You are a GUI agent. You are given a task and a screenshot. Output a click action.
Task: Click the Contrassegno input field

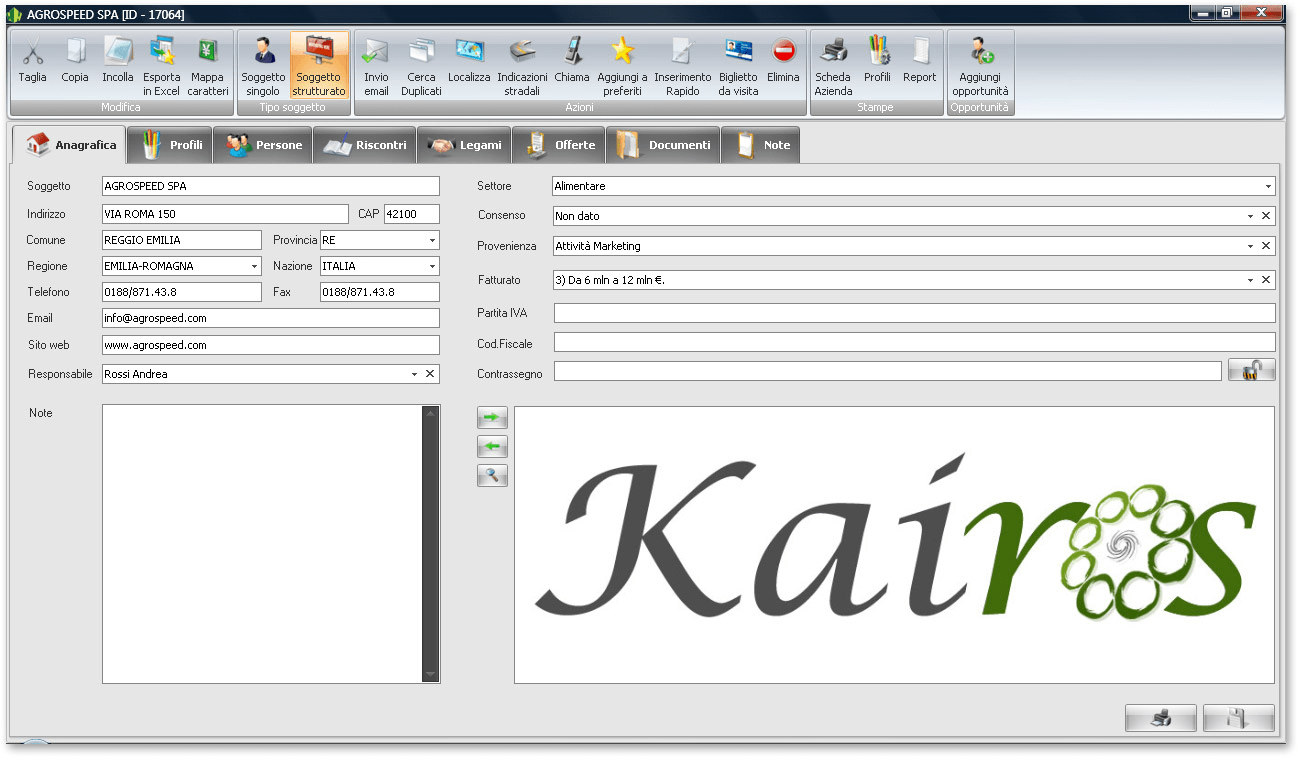tap(888, 371)
